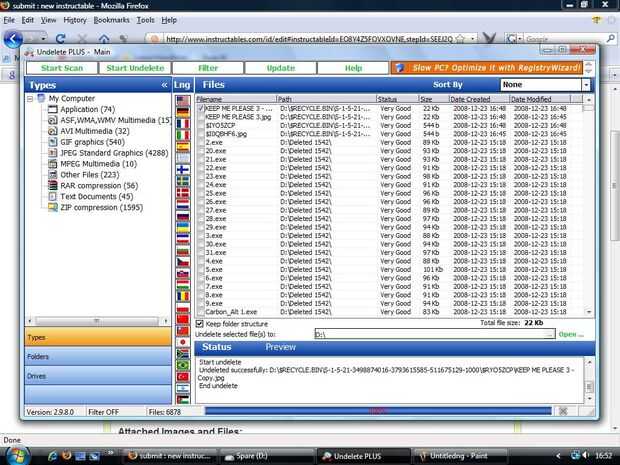Image resolution: width=620 pixels, height=465 pixels.
Task: Click the Start Undelete button
Action: (135, 68)
